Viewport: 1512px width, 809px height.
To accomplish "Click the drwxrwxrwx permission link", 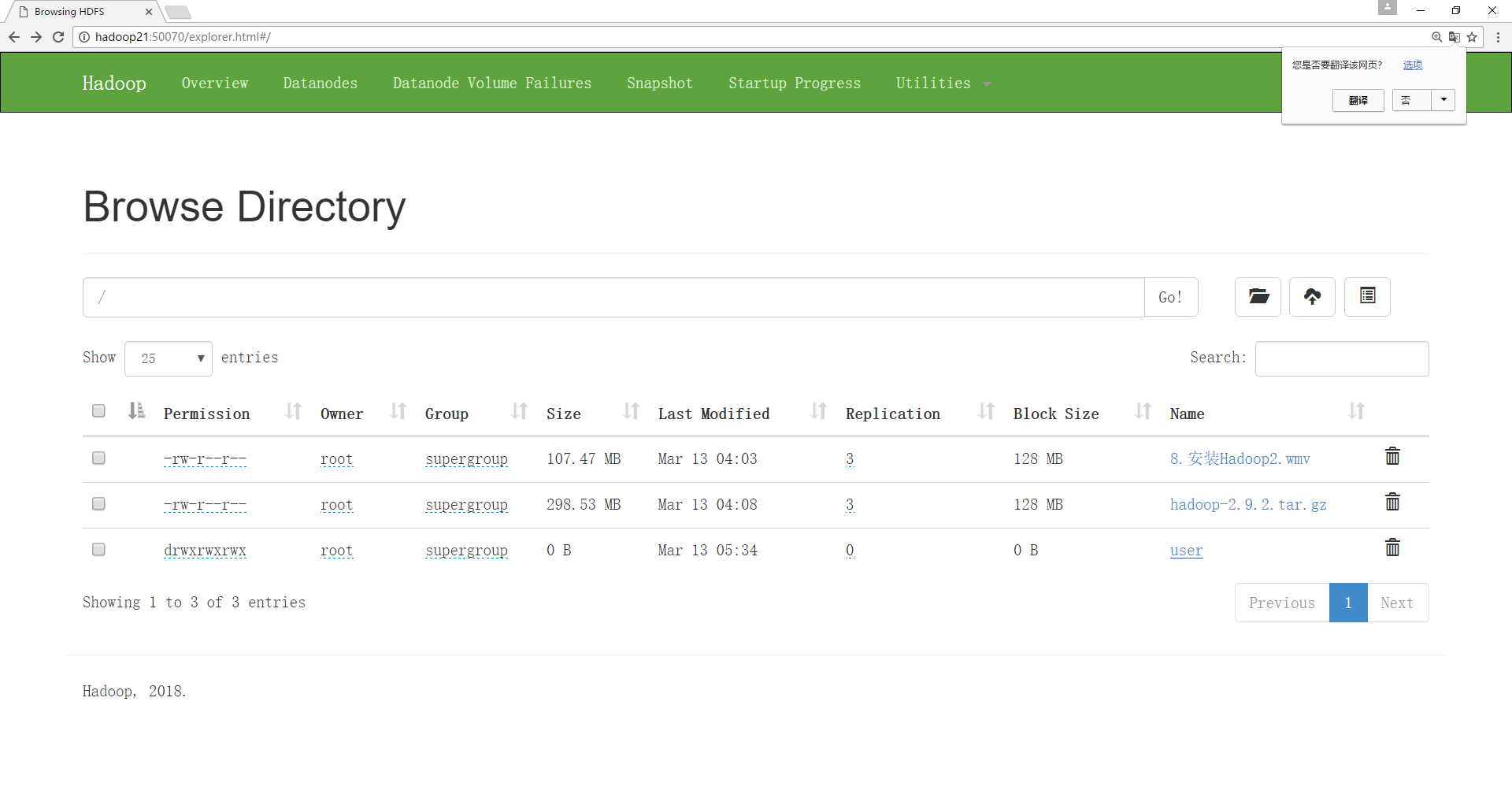I will 205,551.
